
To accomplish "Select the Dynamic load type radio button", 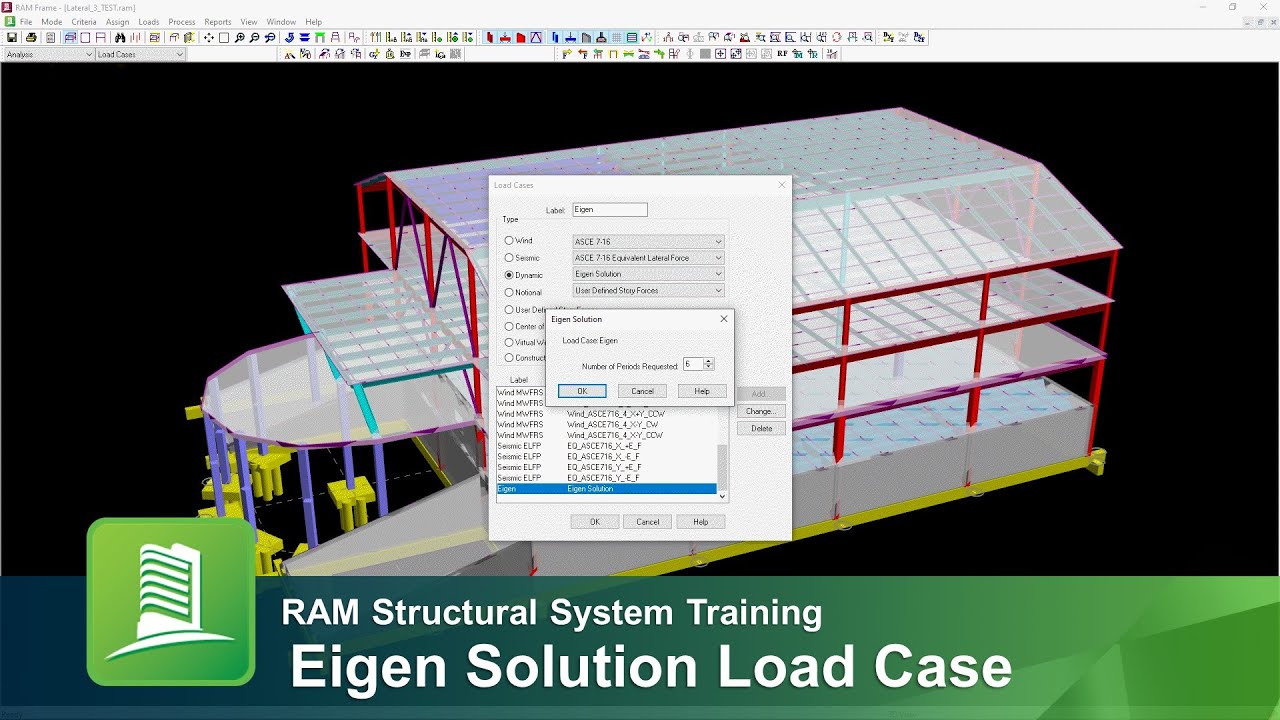I will coord(509,274).
